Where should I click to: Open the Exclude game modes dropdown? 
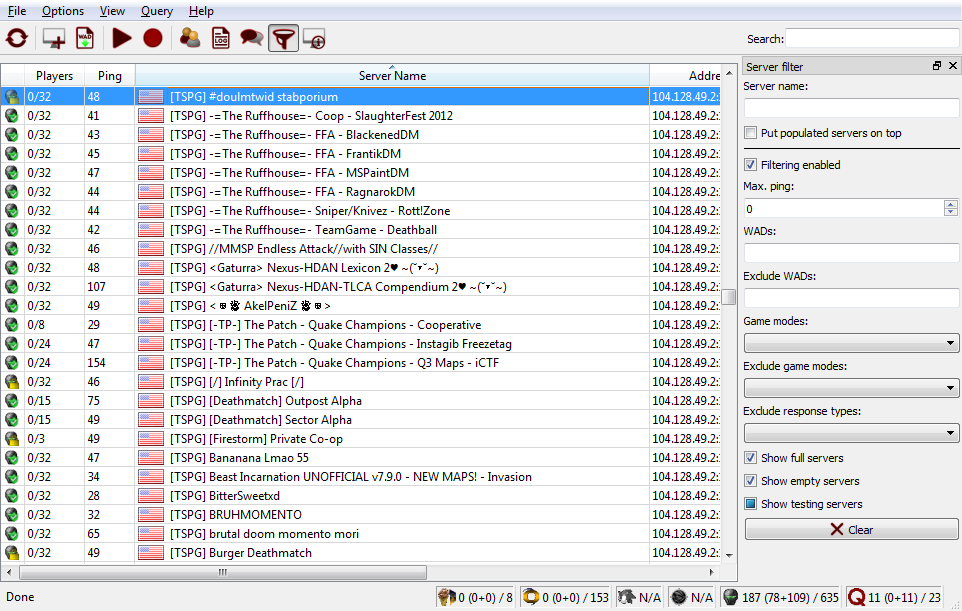[x=851, y=388]
